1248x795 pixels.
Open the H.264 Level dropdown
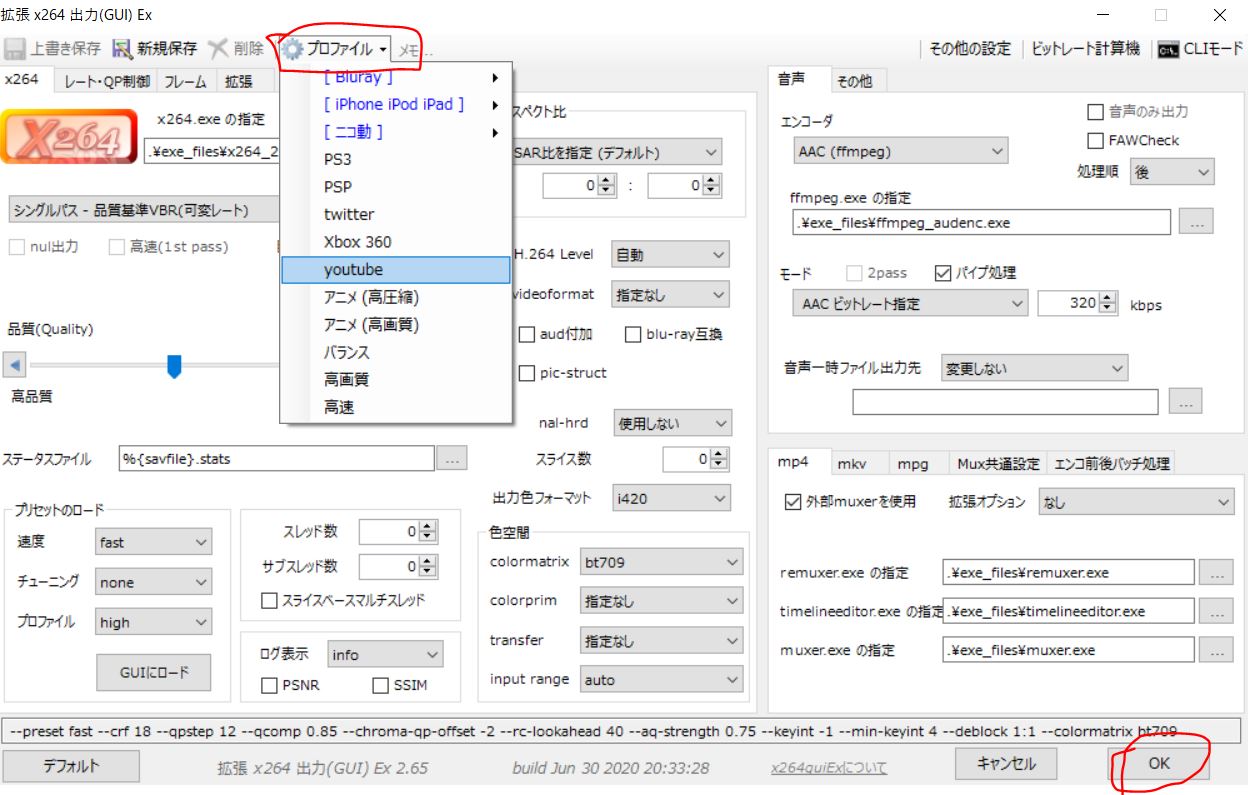[670, 255]
